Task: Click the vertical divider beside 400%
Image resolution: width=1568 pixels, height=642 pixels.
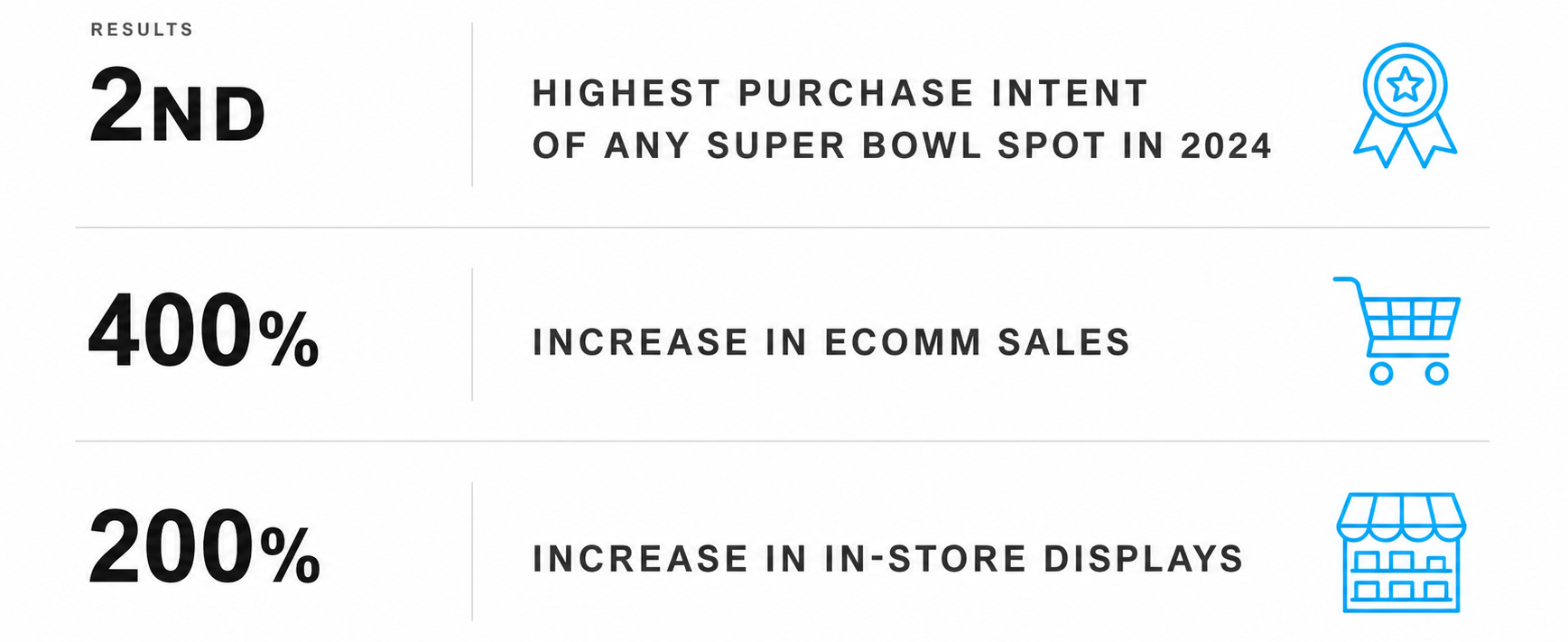Action: (x=472, y=334)
